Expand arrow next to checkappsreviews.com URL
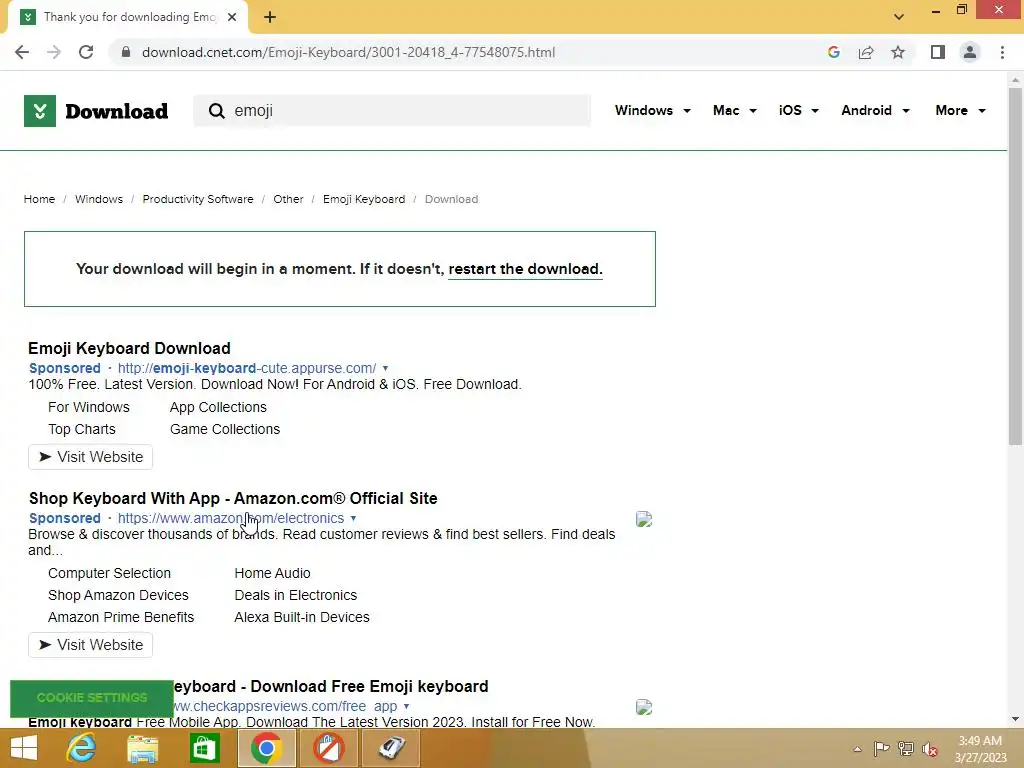This screenshot has height=768, width=1024. pyautogui.click(x=406, y=707)
